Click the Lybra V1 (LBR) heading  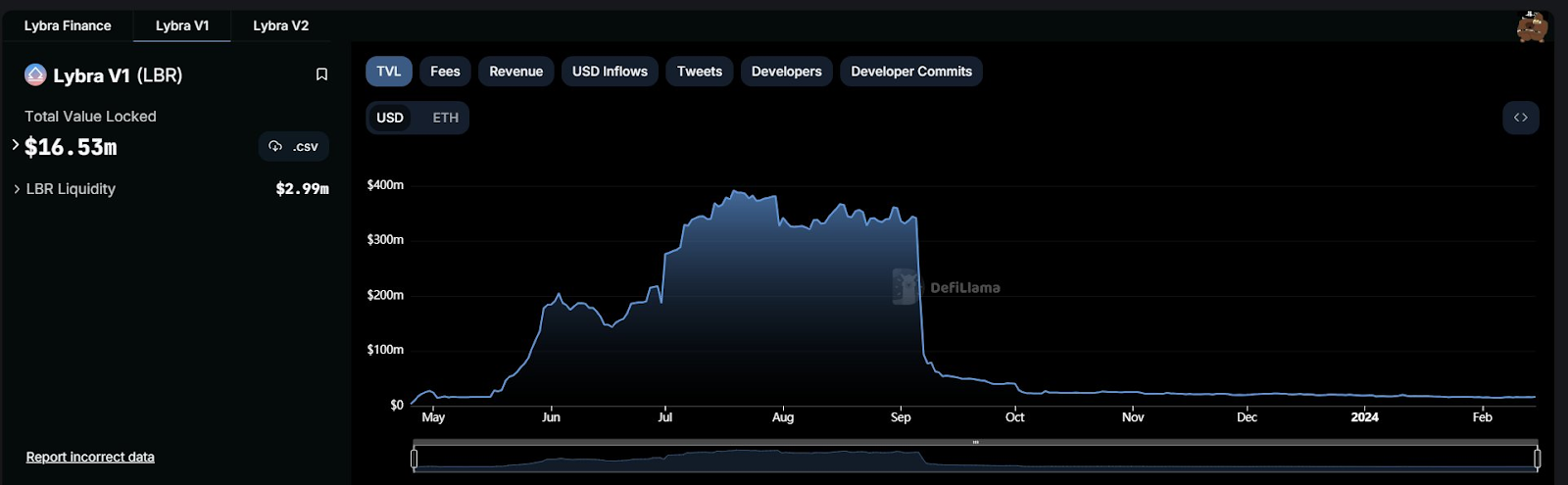(x=118, y=75)
